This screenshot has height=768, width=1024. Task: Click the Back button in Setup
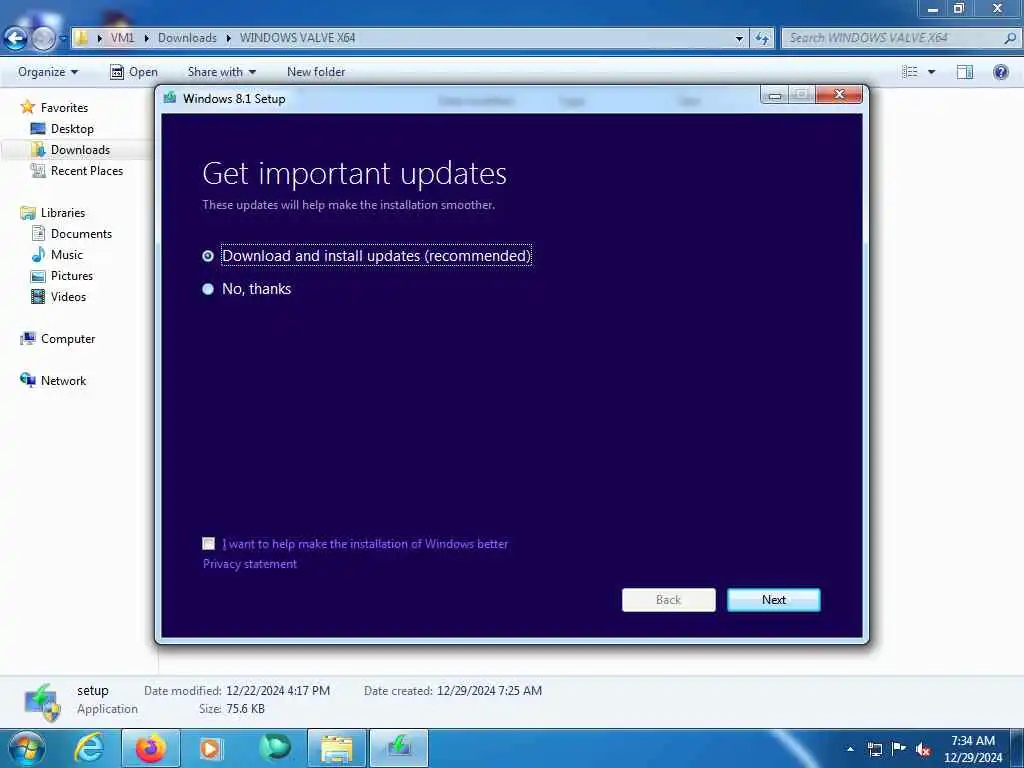[668, 600]
